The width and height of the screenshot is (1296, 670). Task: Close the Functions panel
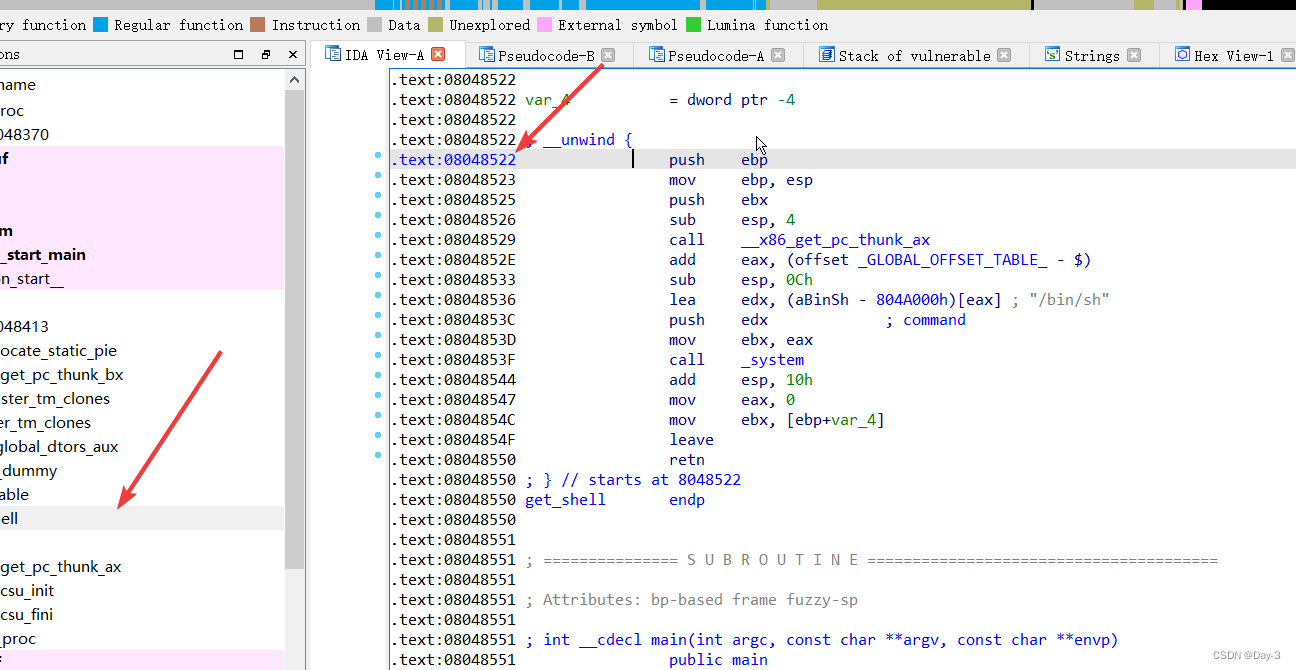[292, 54]
